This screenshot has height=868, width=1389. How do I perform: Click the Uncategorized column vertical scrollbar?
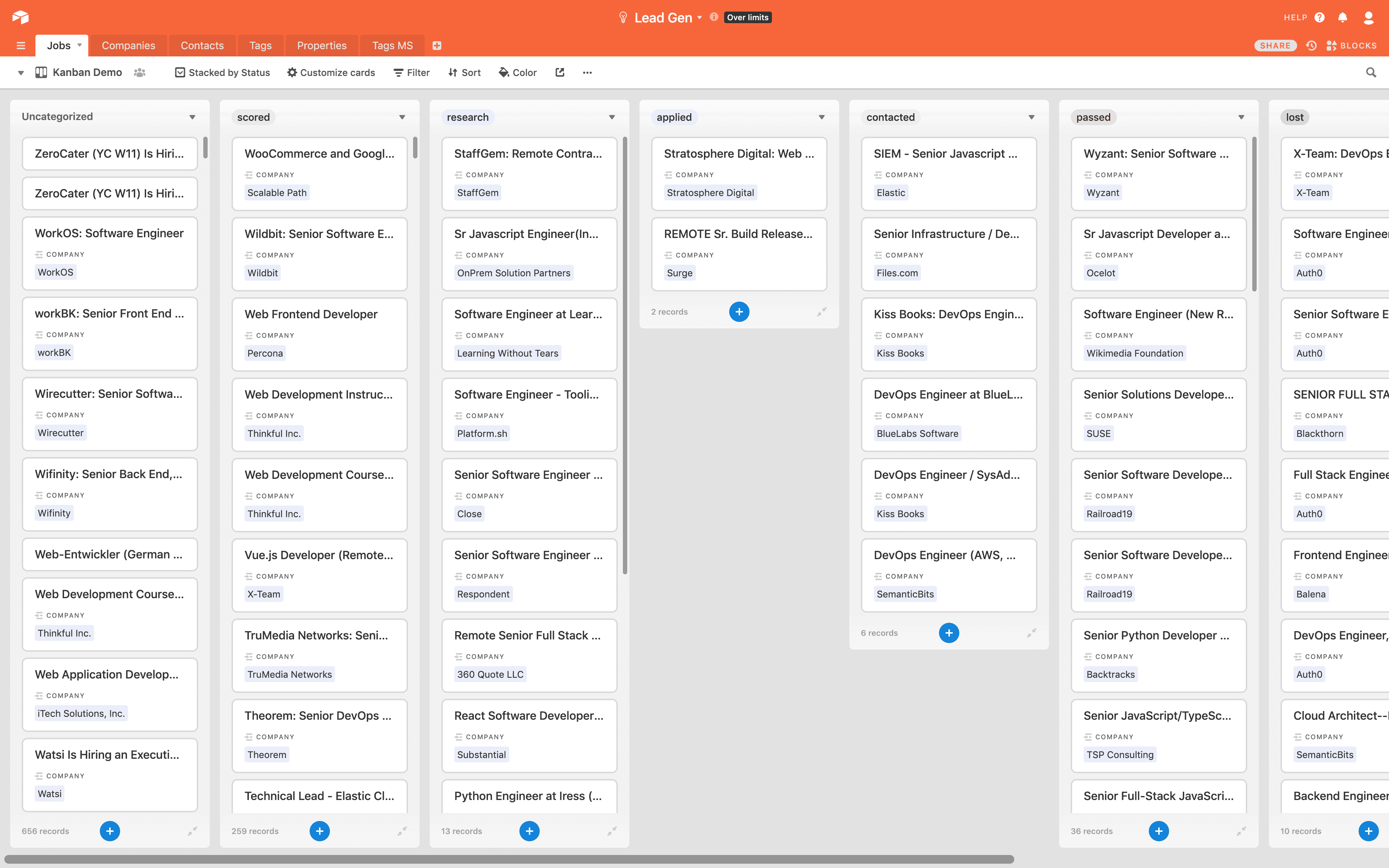point(205,148)
